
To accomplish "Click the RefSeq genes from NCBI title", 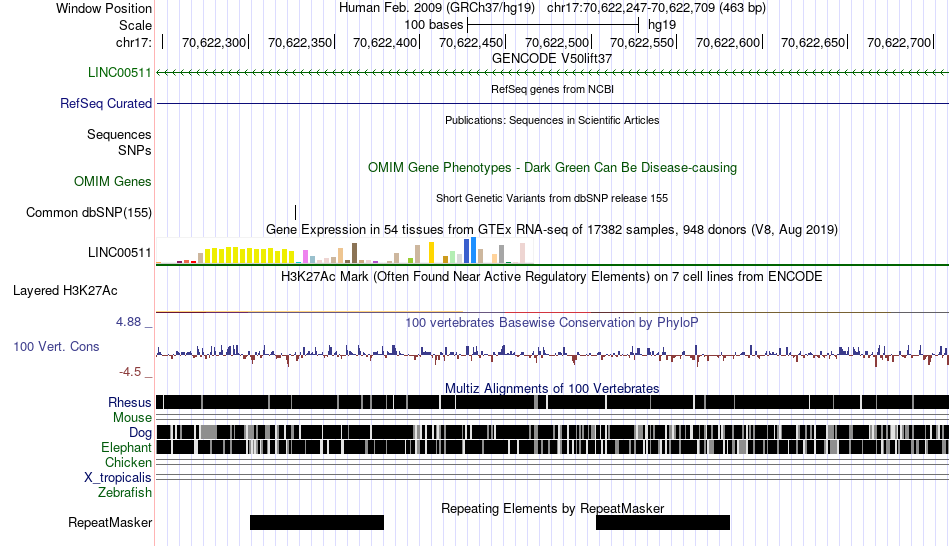I will (552, 89).
